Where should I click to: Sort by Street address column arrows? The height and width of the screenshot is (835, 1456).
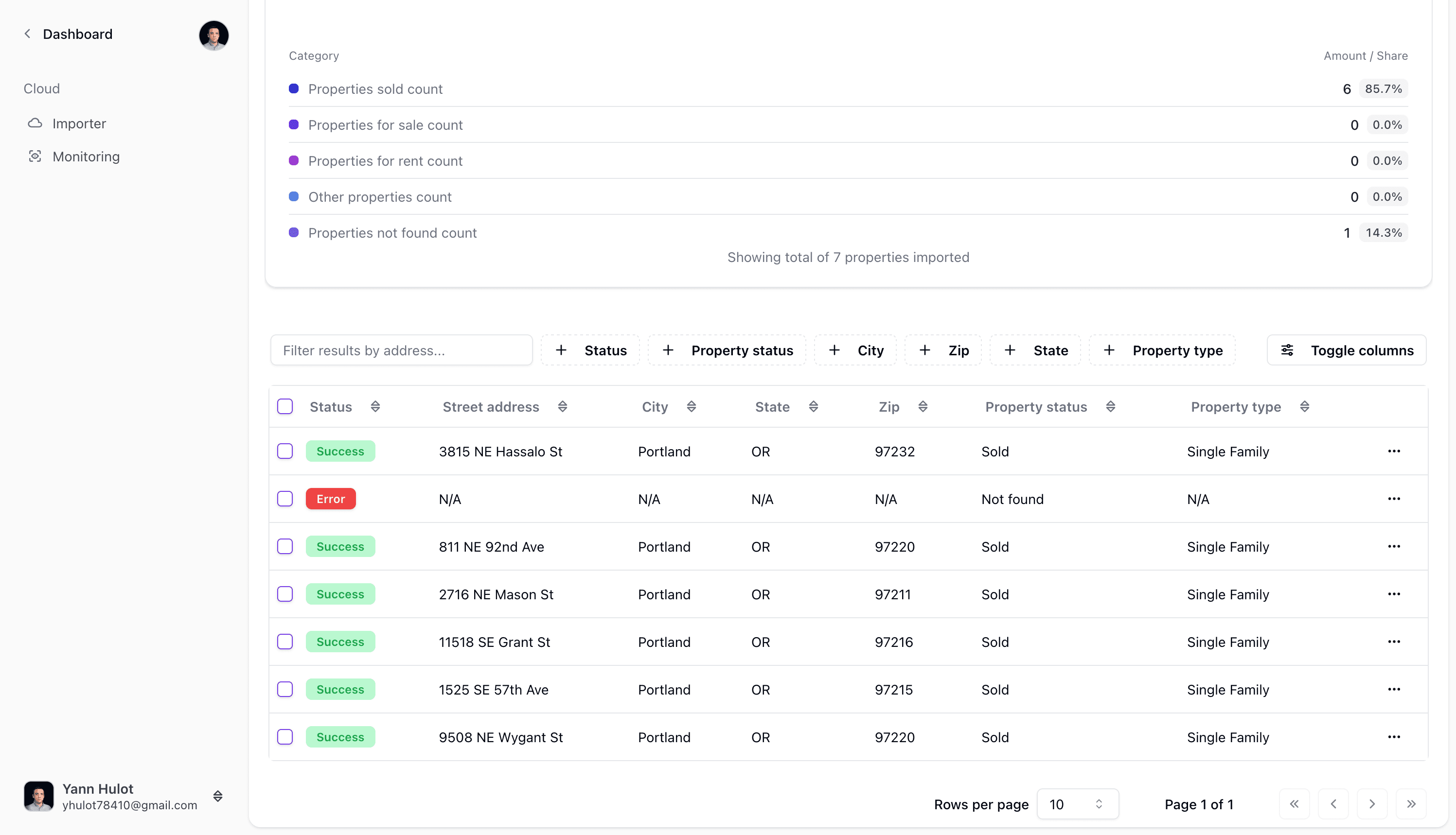[562, 407]
